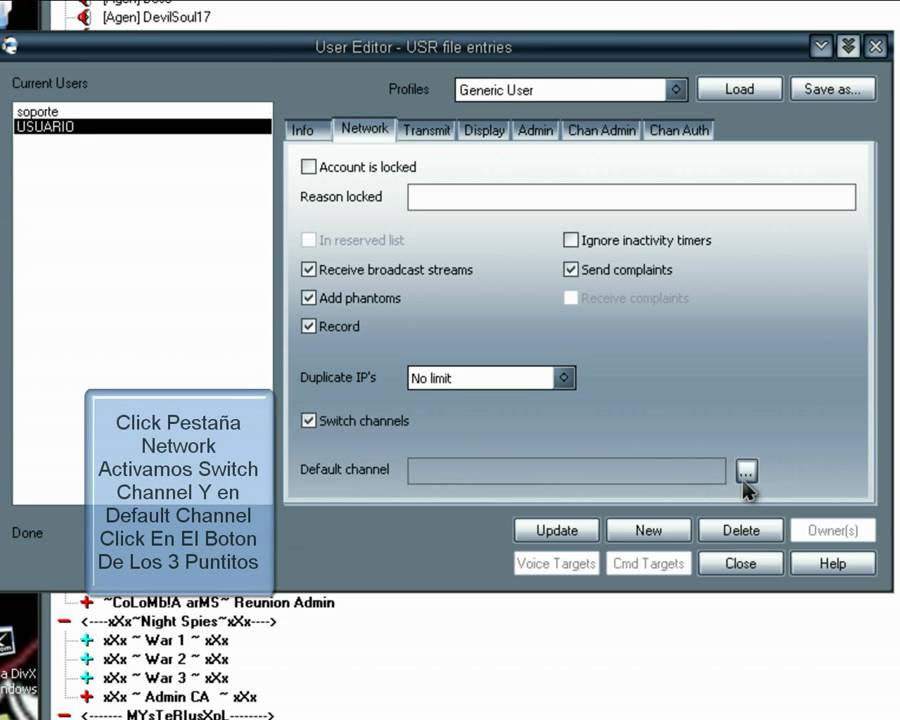Select soporte in Current Users list
Screen dimensions: 900x720
pyautogui.click(x=142, y=111)
